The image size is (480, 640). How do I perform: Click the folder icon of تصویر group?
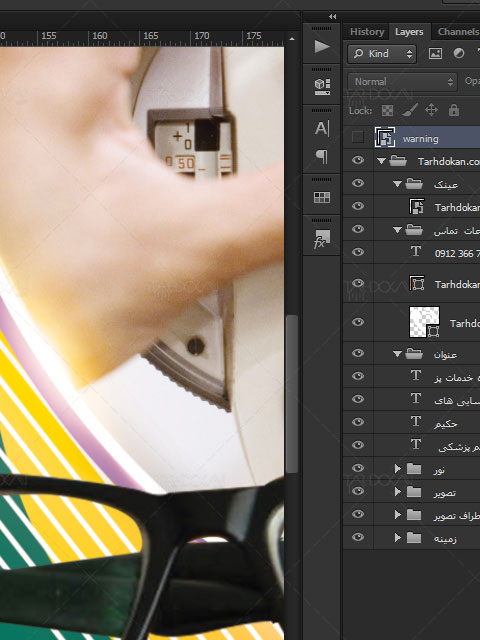tap(414, 491)
